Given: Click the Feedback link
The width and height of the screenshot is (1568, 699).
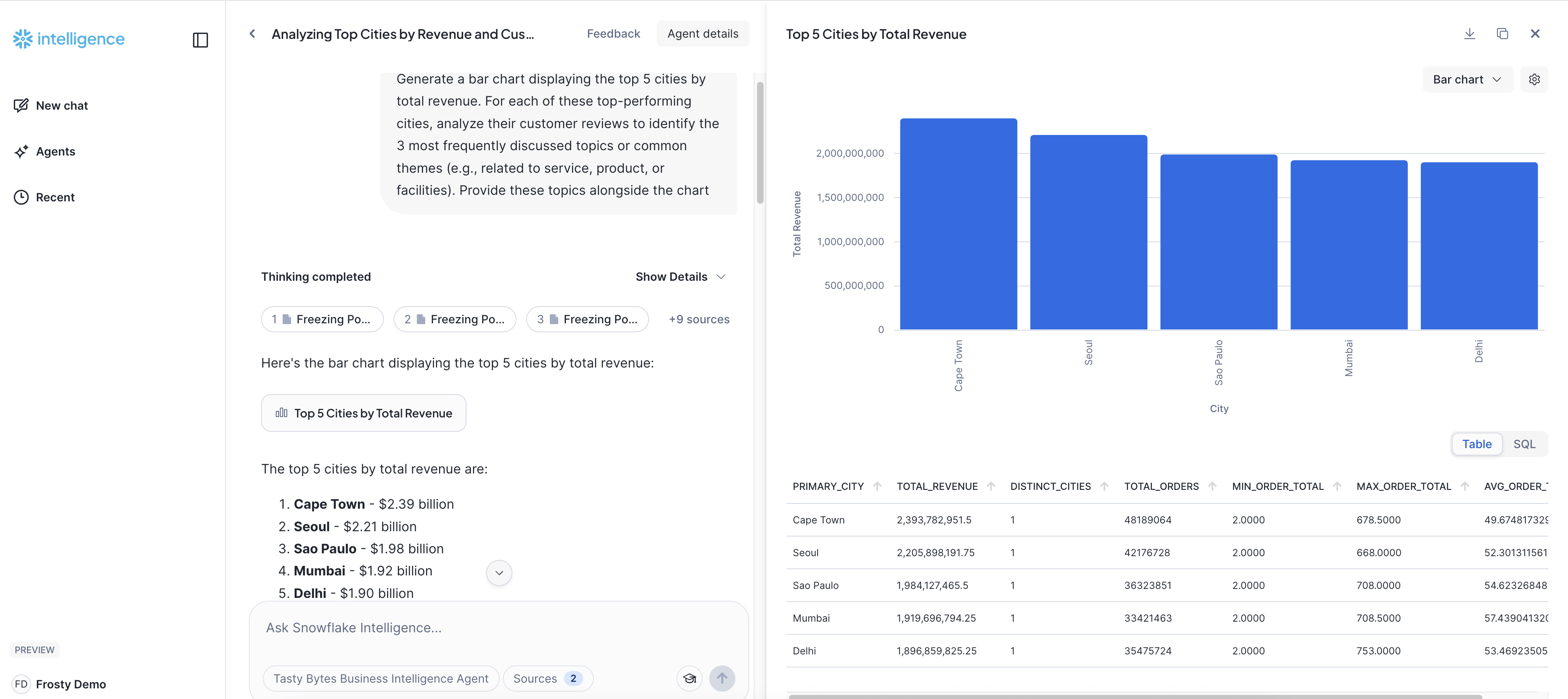Looking at the screenshot, I should [613, 34].
